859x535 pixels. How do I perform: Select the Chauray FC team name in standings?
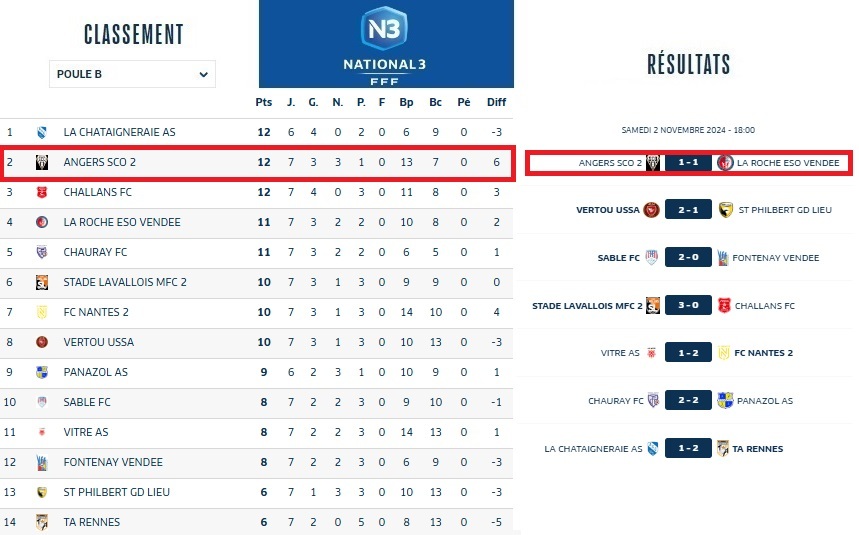pos(95,252)
